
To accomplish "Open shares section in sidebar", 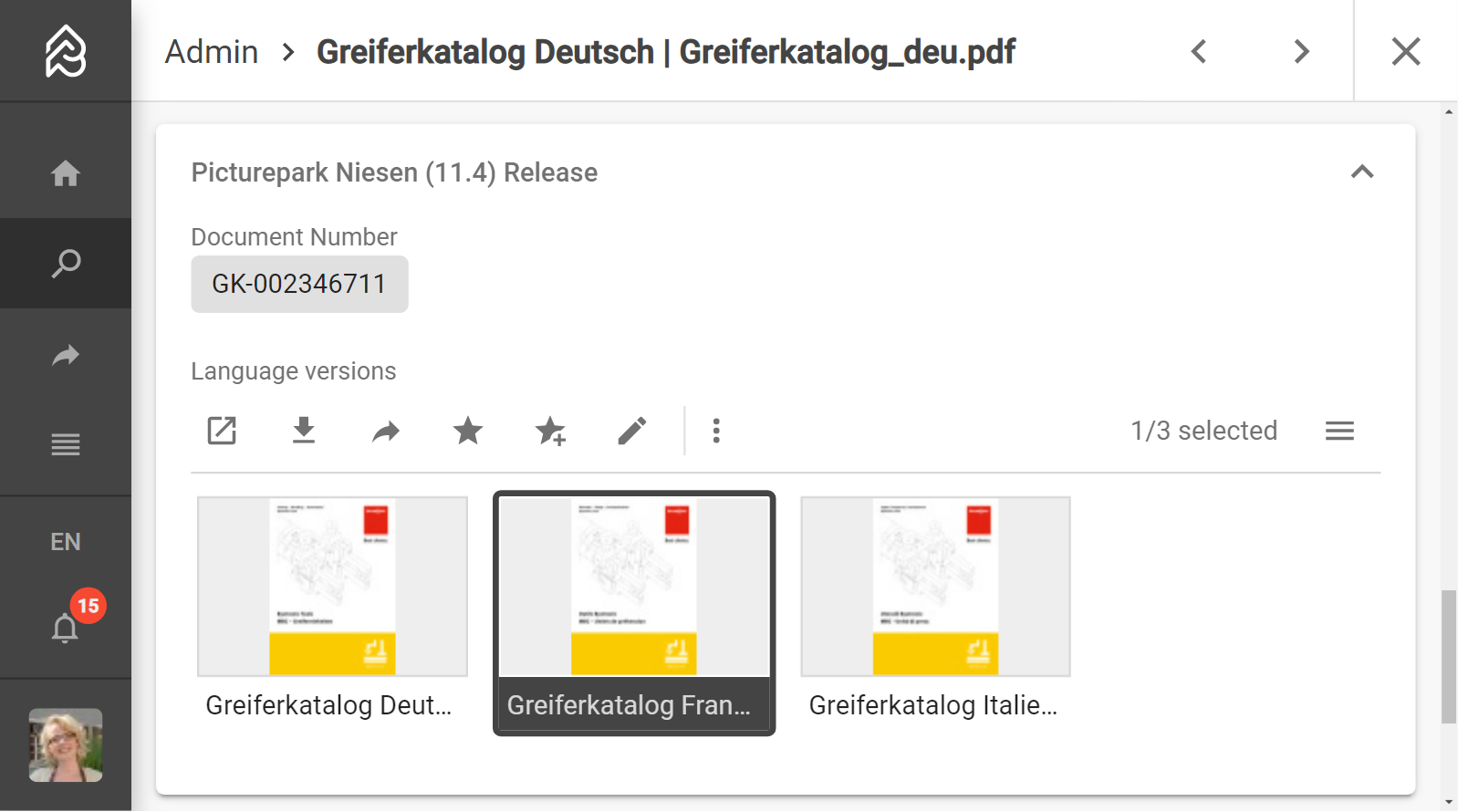I will [66, 355].
